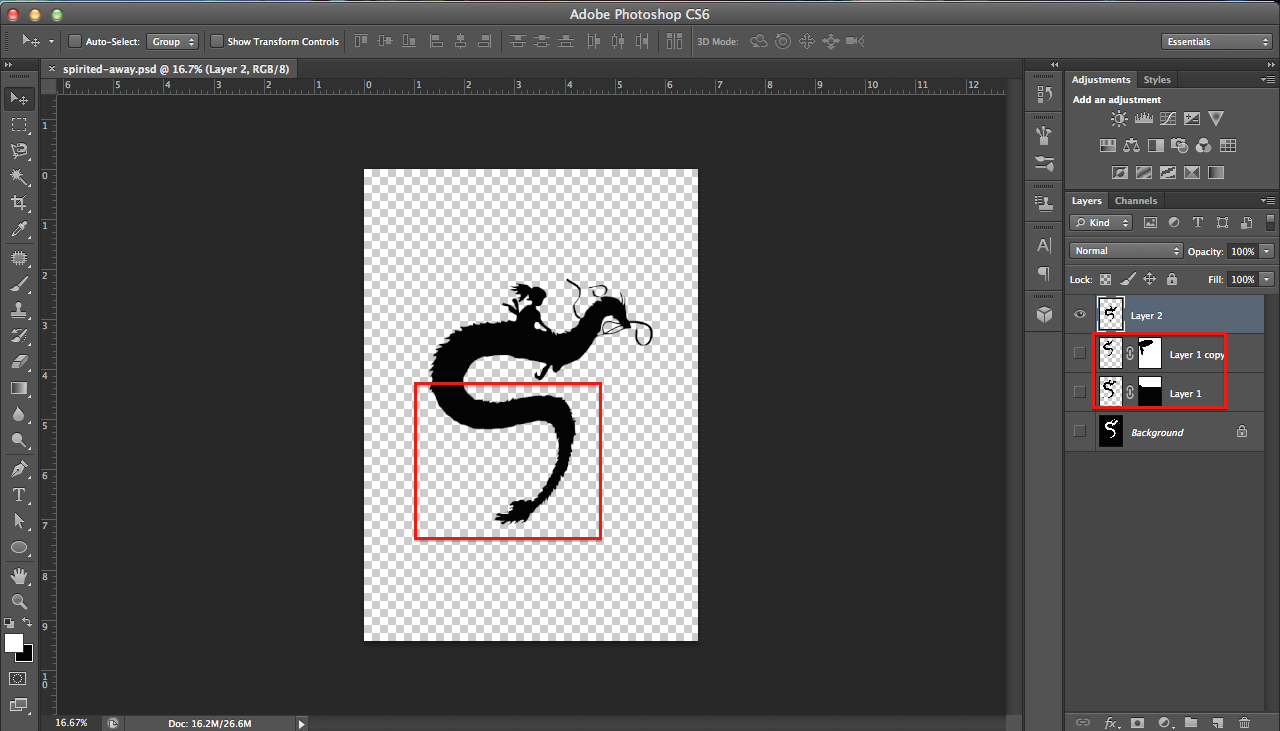Select the Hand tool
This screenshot has width=1280, height=731.
[x=19, y=576]
